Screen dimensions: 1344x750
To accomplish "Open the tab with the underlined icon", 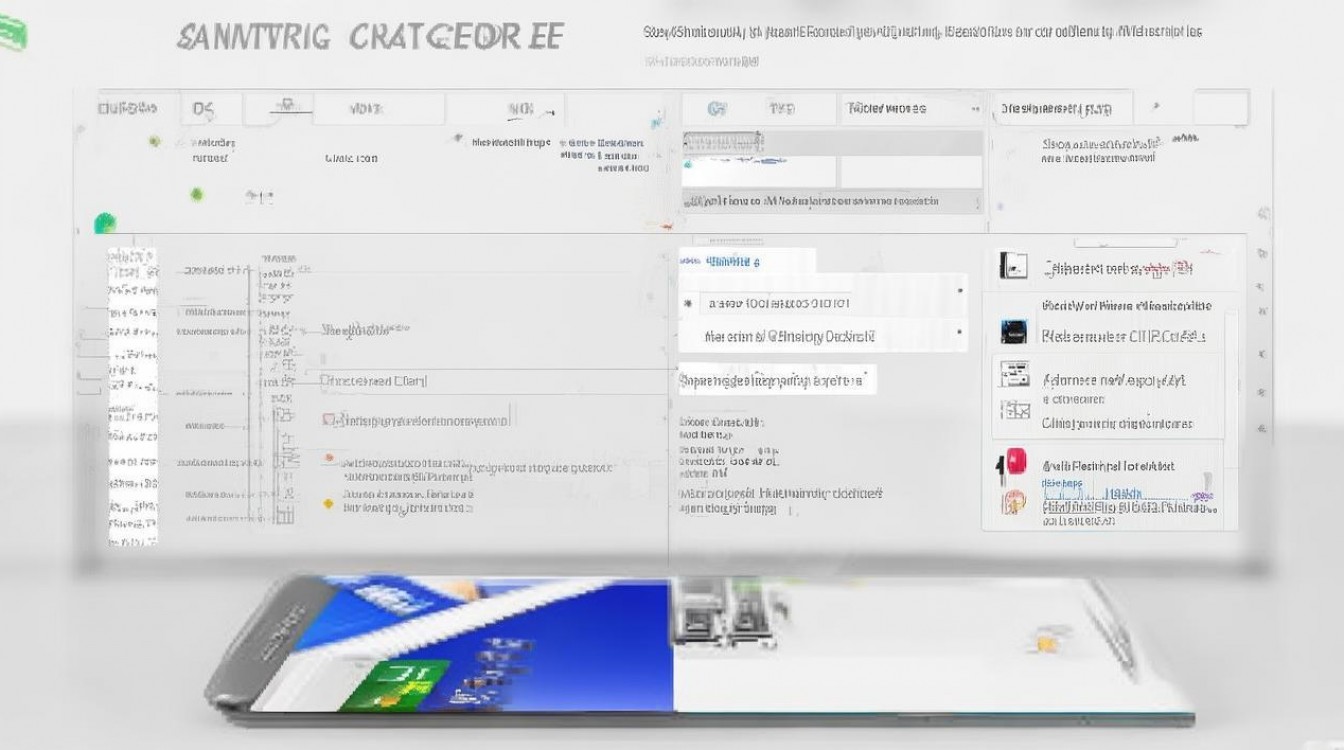I will coord(287,107).
